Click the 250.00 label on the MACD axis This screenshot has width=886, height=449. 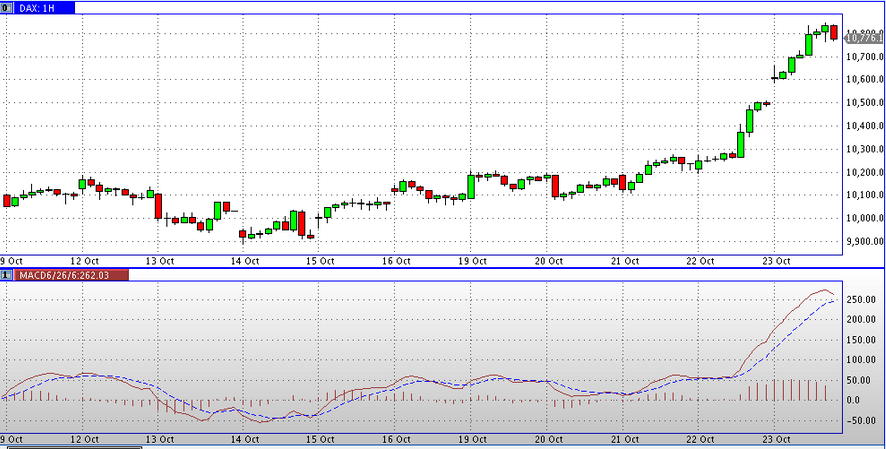[860, 299]
